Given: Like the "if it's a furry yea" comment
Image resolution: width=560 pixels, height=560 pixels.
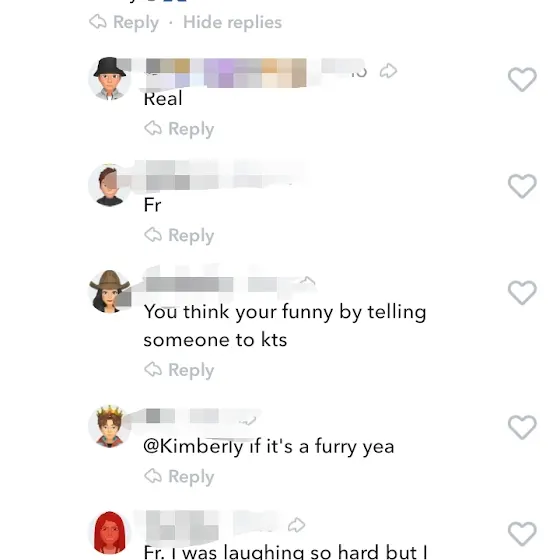Looking at the screenshot, I should click(522, 427).
